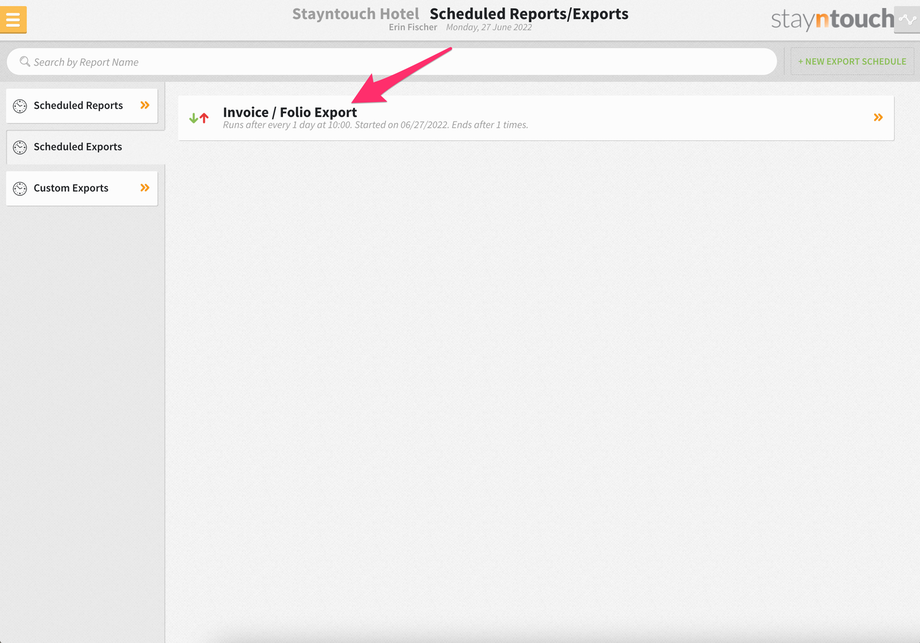The width and height of the screenshot is (920, 643).
Task: Open Invoice / Folio Export schedule
Action: [536, 118]
